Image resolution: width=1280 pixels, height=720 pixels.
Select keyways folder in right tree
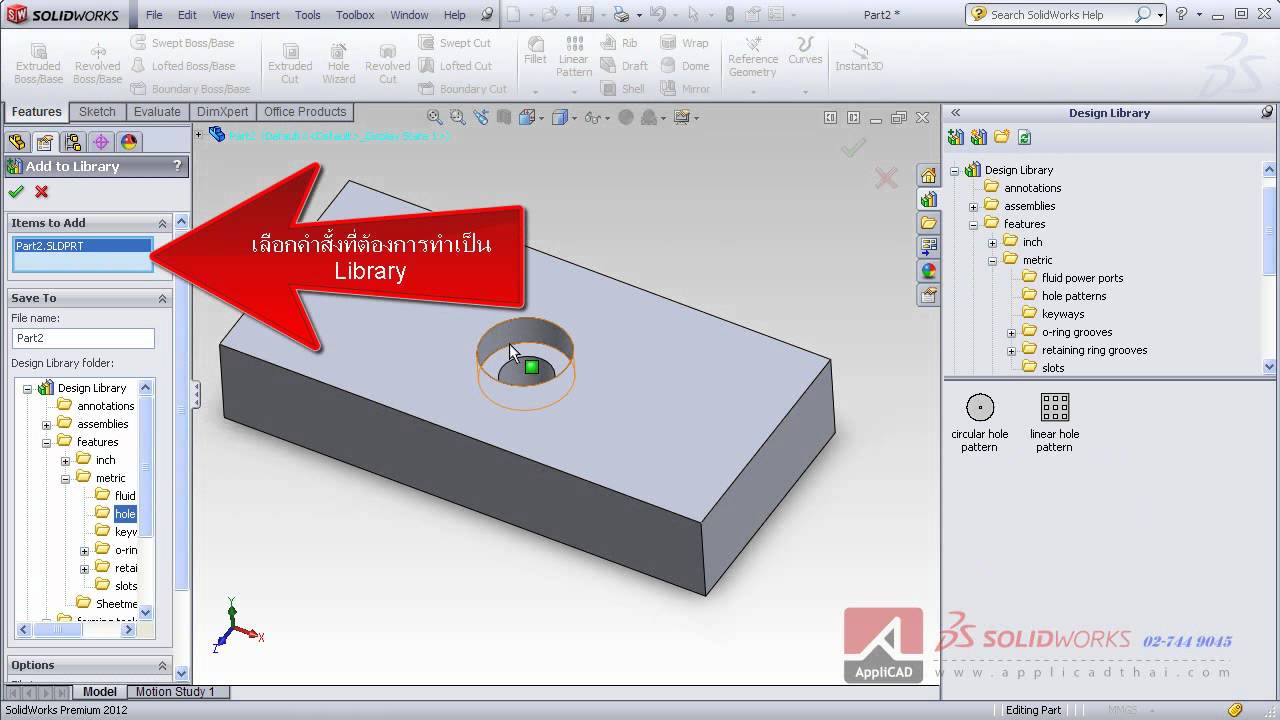1063,314
